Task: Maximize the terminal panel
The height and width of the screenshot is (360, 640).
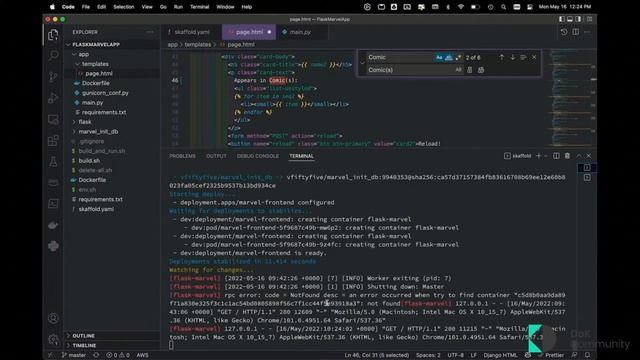Action: coord(579,156)
